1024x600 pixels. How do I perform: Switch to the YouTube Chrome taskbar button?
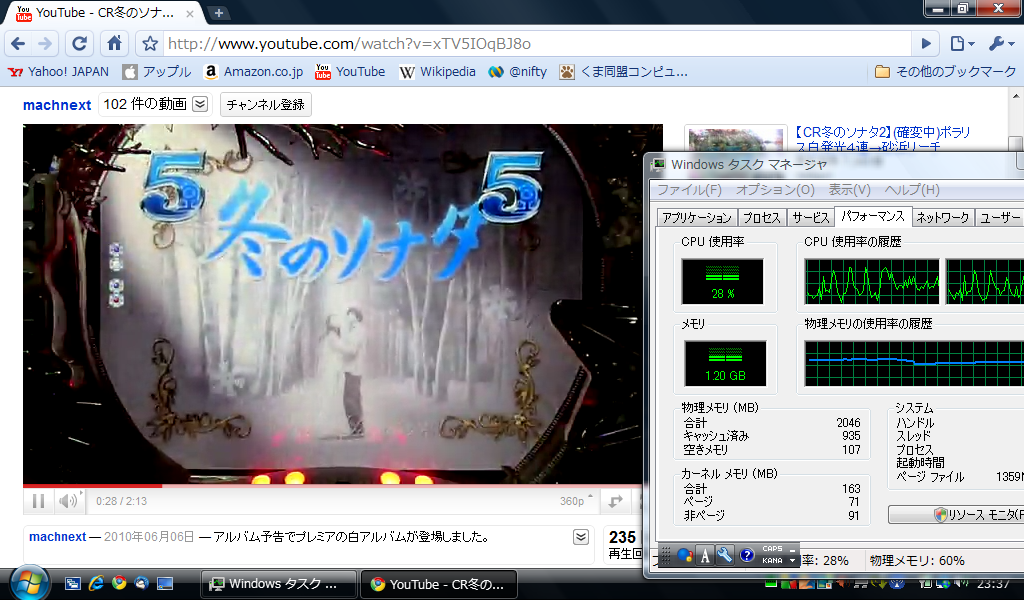[440, 584]
